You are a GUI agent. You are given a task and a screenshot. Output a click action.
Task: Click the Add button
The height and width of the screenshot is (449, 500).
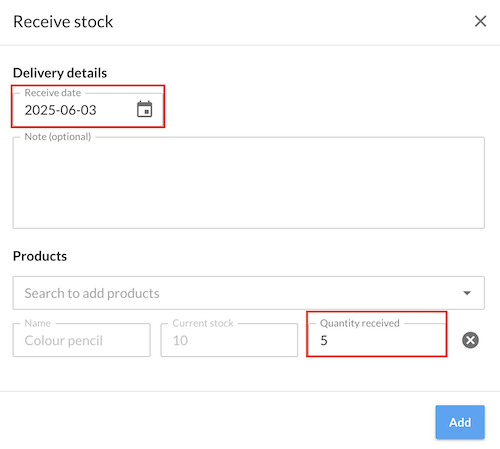[x=460, y=422]
